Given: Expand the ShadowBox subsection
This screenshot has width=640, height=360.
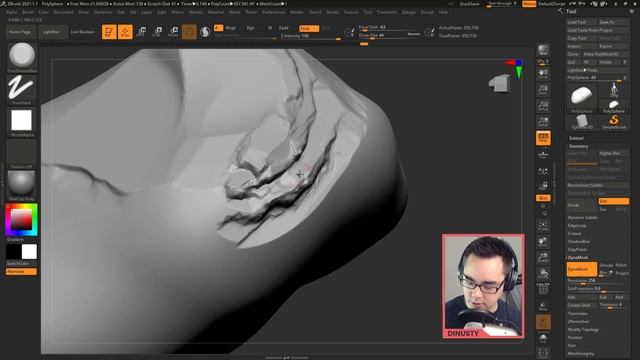Looking at the screenshot, I should point(578,242).
